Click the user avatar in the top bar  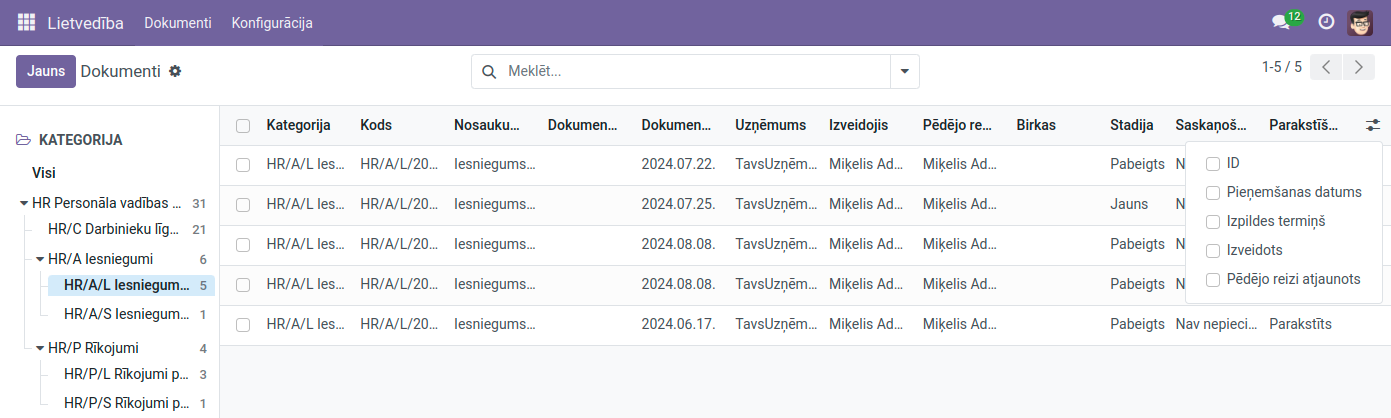(x=1359, y=22)
